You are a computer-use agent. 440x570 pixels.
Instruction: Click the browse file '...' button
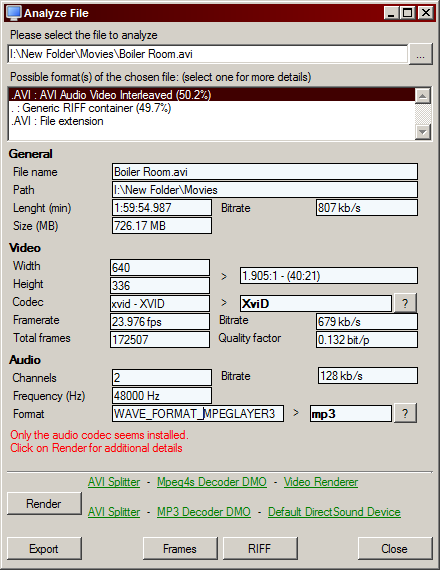point(420,54)
